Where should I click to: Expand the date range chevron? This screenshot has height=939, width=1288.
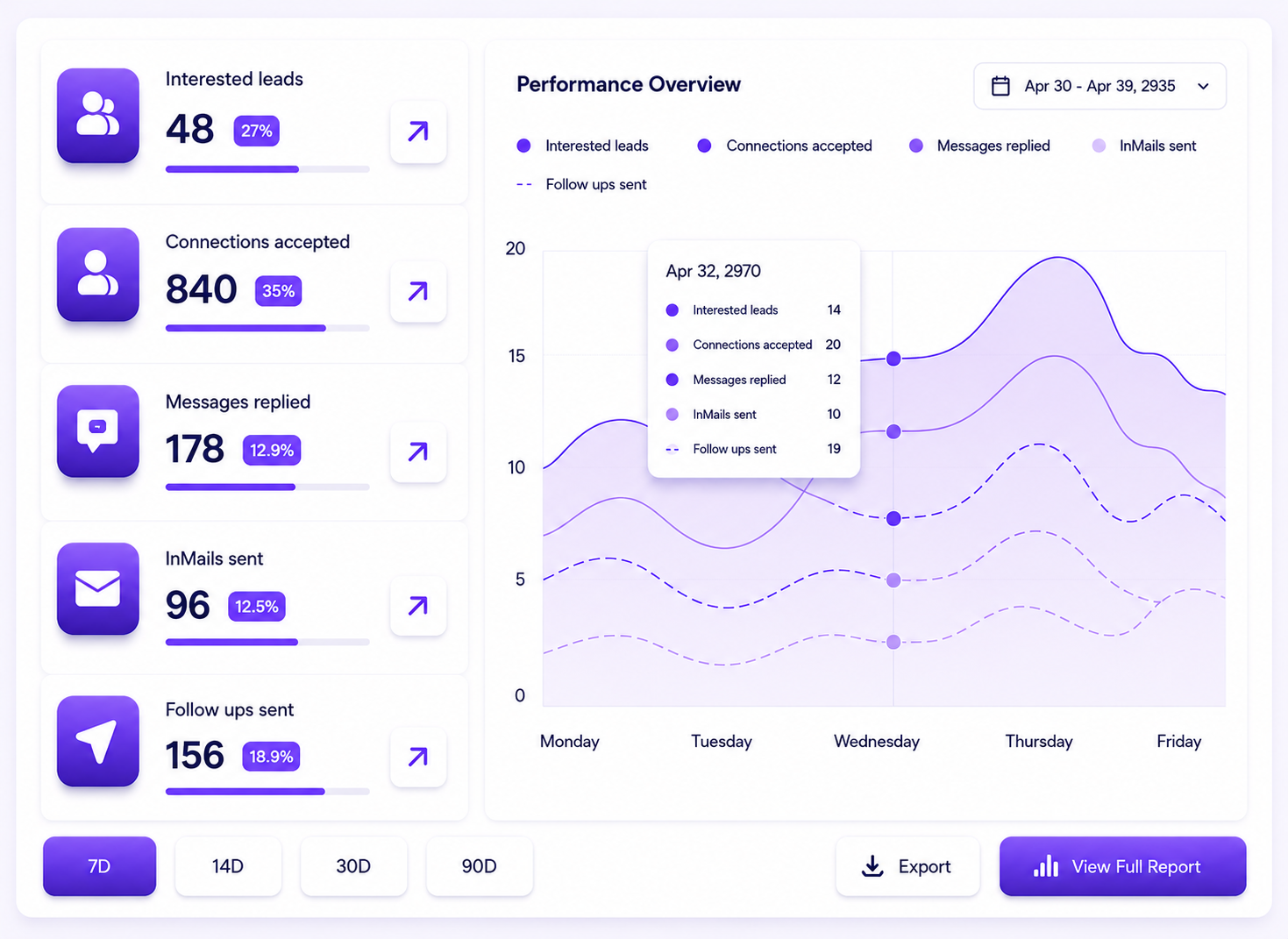point(1203,86)
